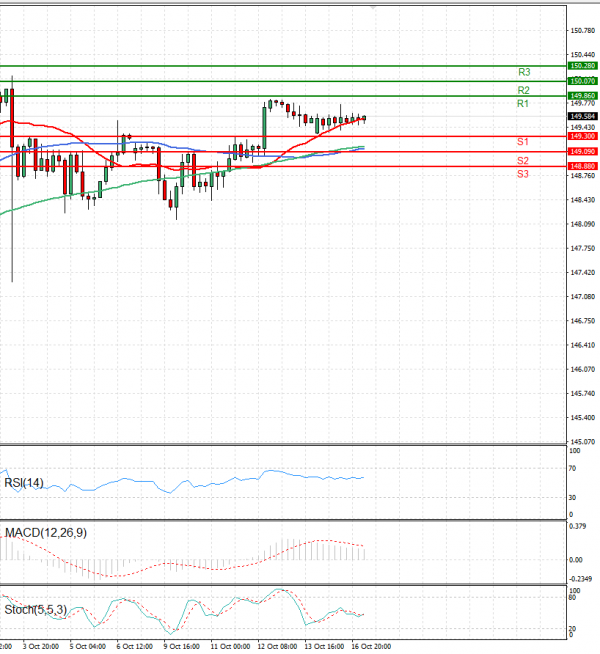Screen dimensions: 600x654
Task: Click the S2 support label
Action: coord(523,161)
